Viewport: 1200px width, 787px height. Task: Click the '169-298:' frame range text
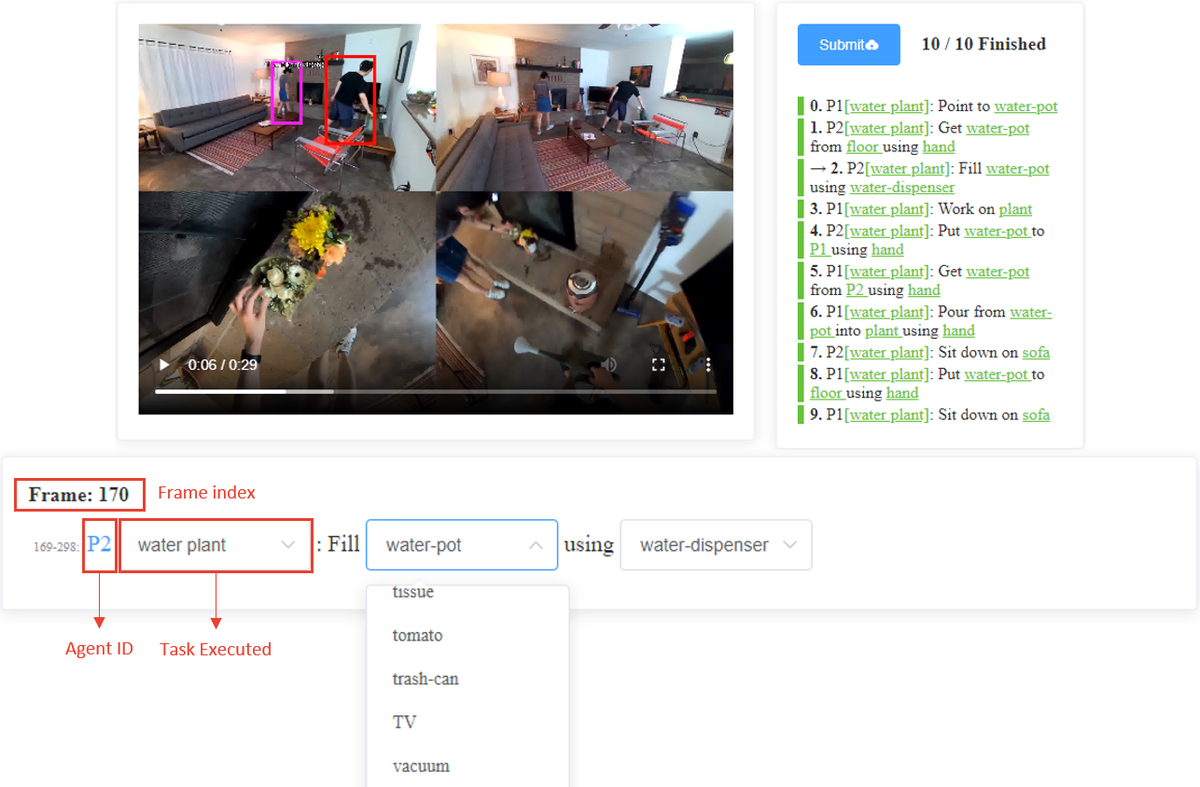pos(56,547)
